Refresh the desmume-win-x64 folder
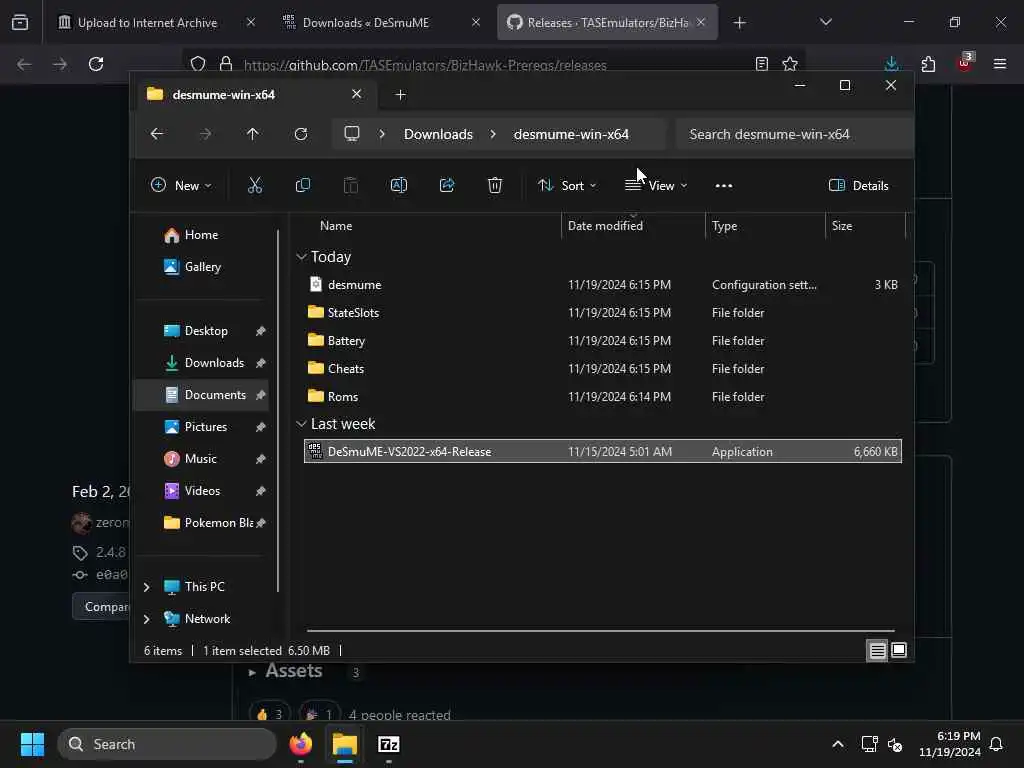The width and height of the screenshot is (1024, 768). pos(301,134)
